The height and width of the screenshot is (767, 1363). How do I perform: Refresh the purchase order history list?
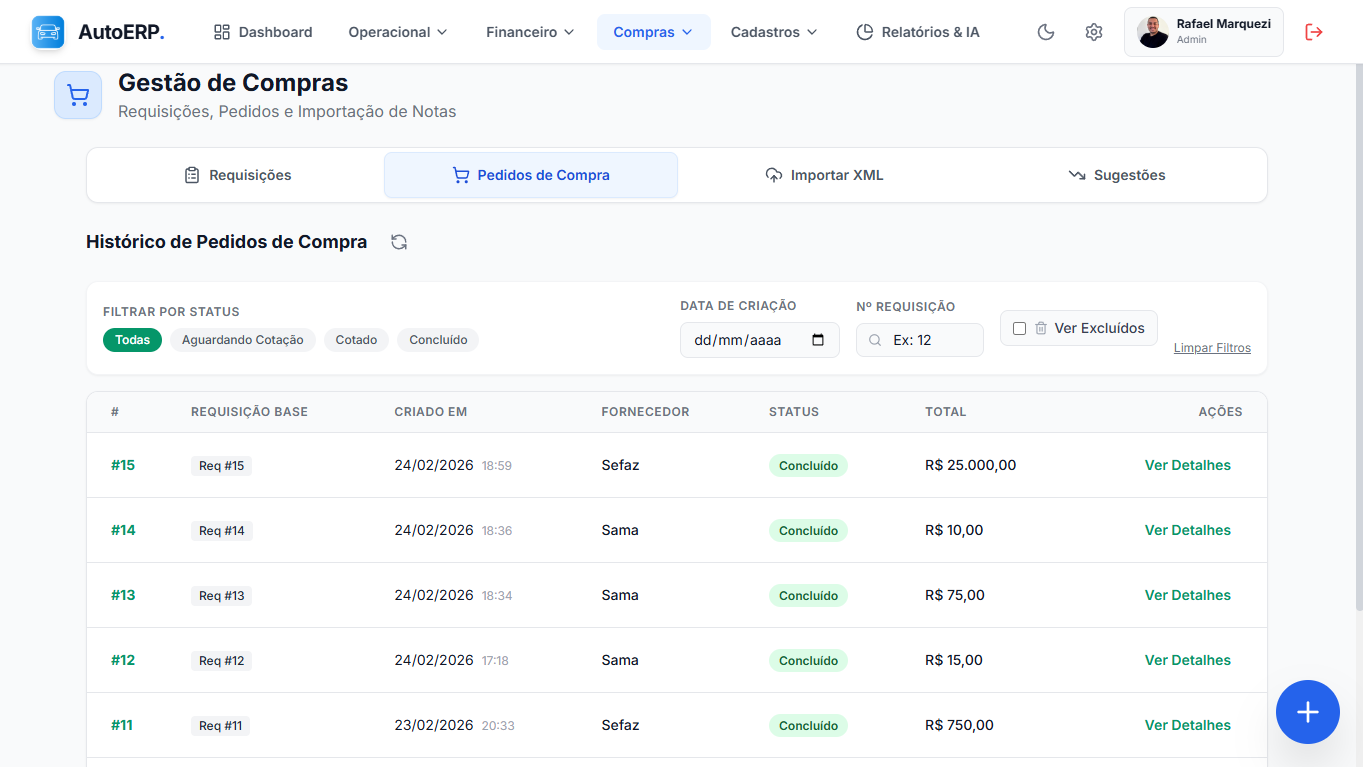[x=398, y=241]
